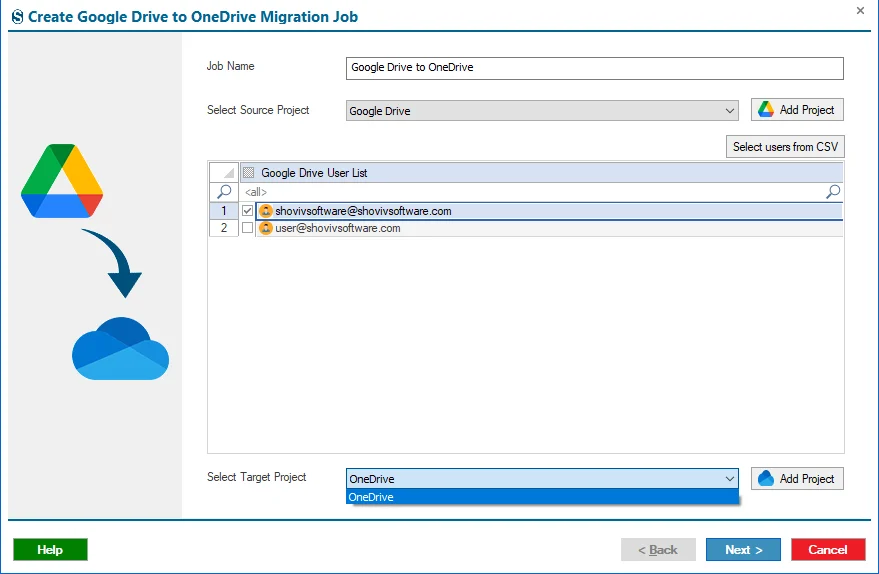Proceed with the Next button
Screen dimensions: 879x574
tap(743, 549)
